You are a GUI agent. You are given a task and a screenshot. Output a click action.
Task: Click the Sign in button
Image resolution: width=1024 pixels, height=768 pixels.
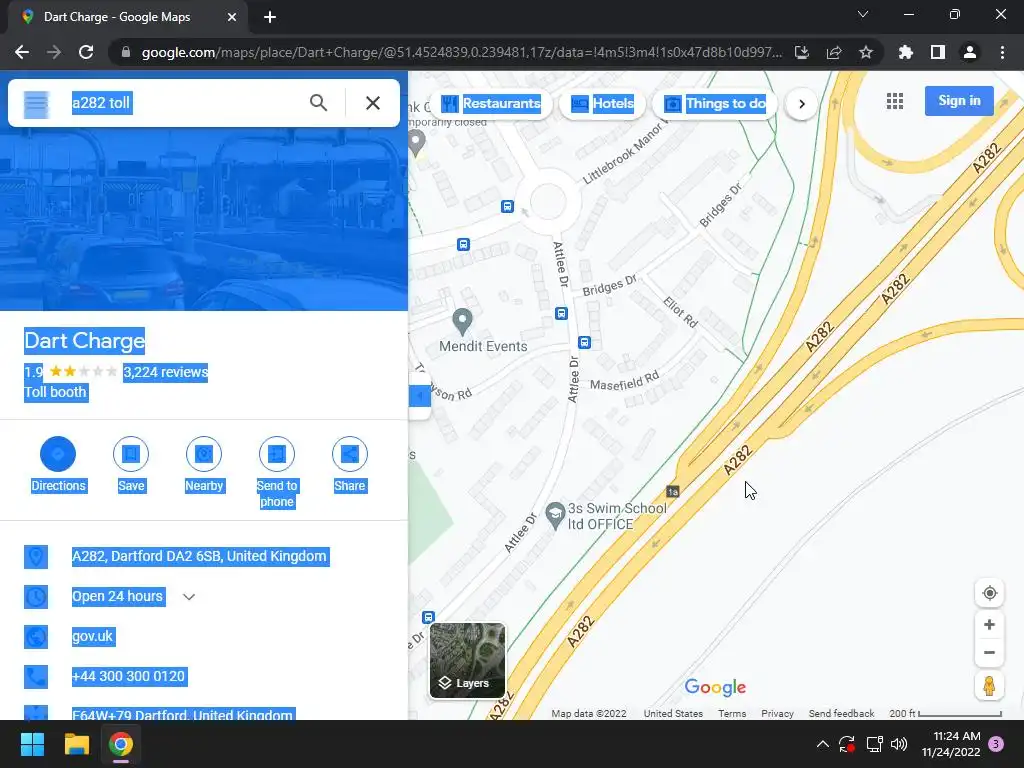tap(959, 101)
